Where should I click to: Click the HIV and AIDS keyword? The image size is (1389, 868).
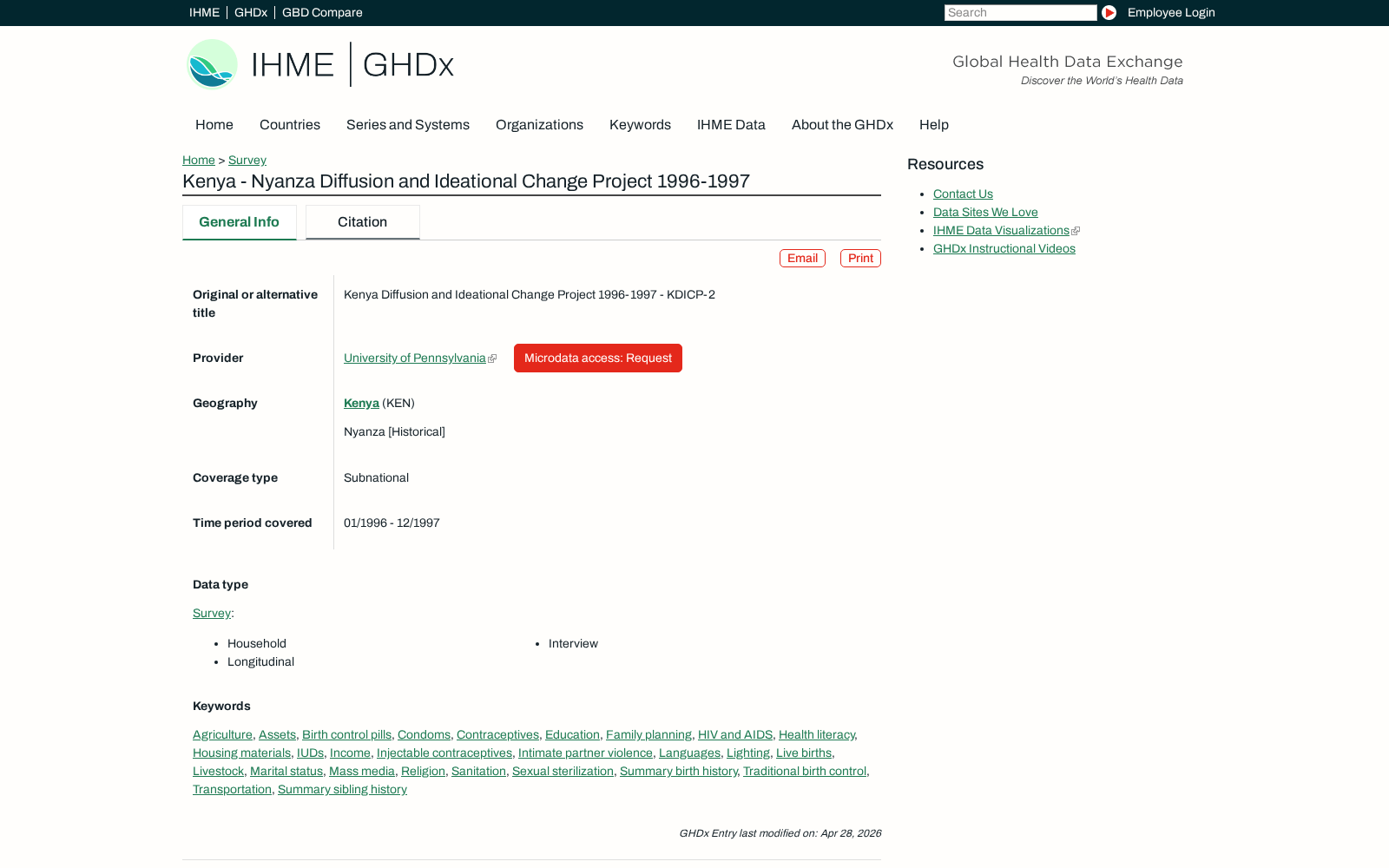735,734
